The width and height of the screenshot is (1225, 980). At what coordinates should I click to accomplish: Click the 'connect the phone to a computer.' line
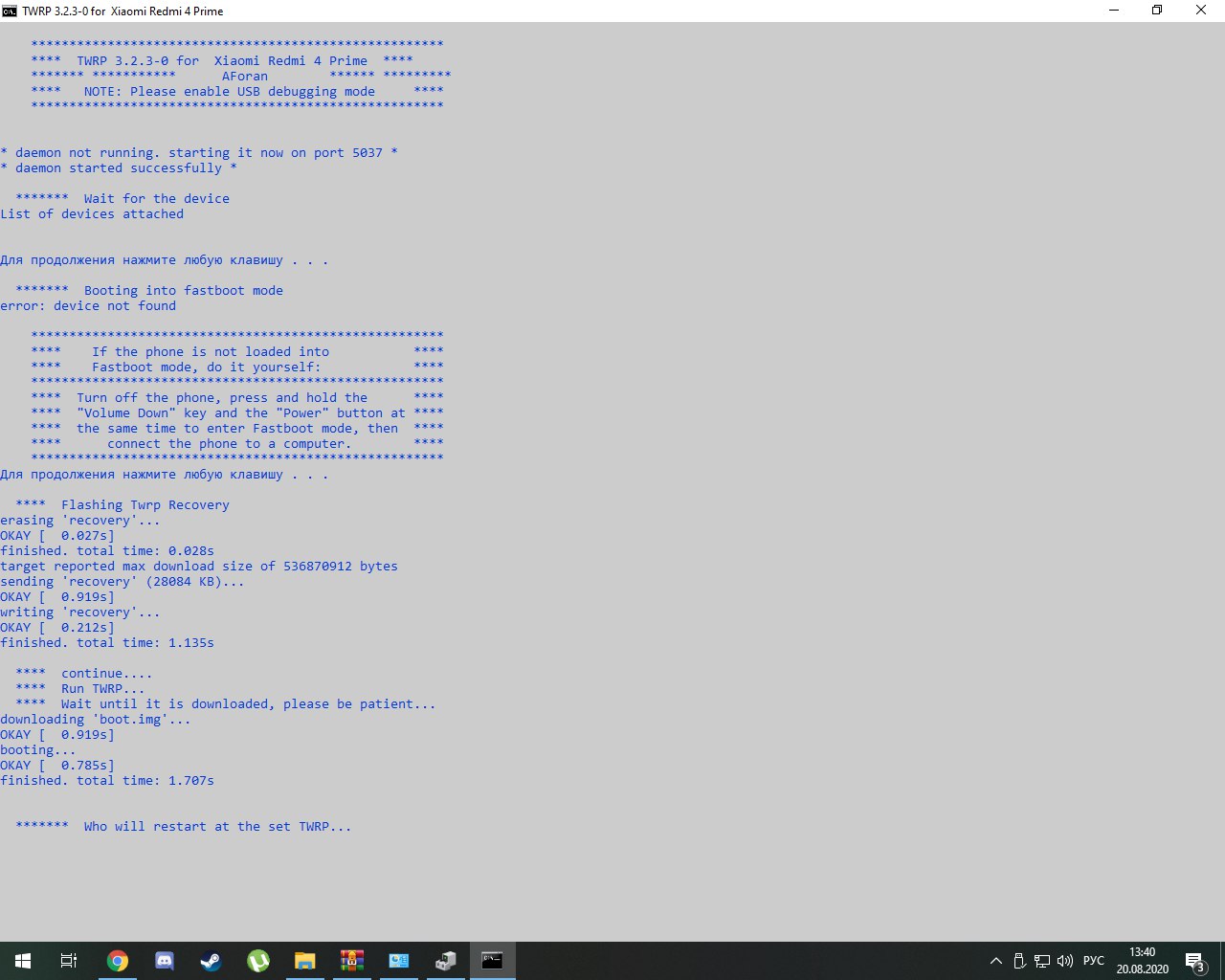[x=230, y=444]
